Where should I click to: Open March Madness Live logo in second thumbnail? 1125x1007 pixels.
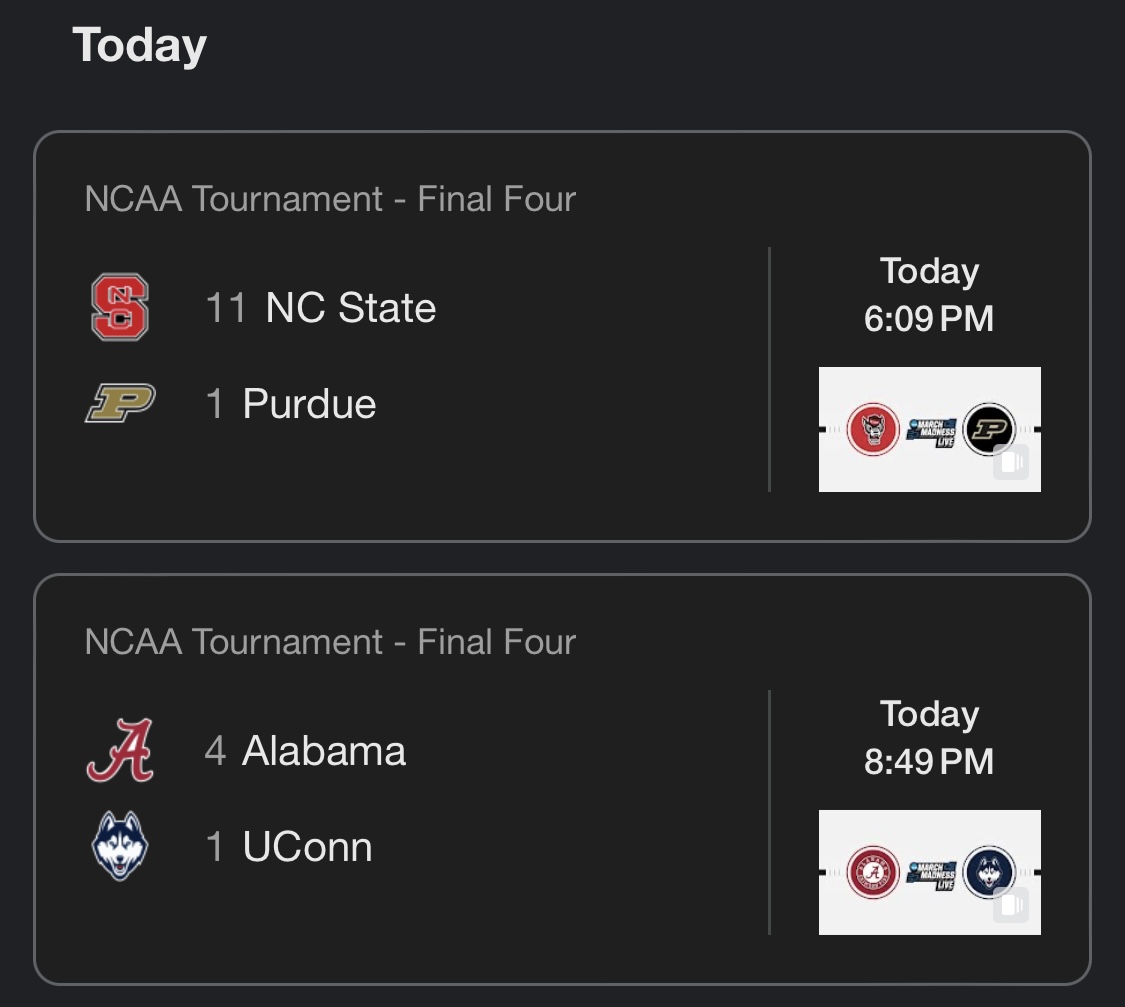coord(932,873)
